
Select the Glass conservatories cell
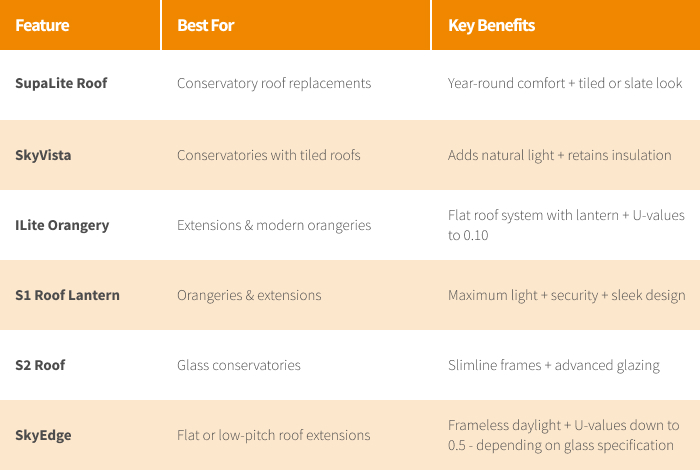point(239,365)
